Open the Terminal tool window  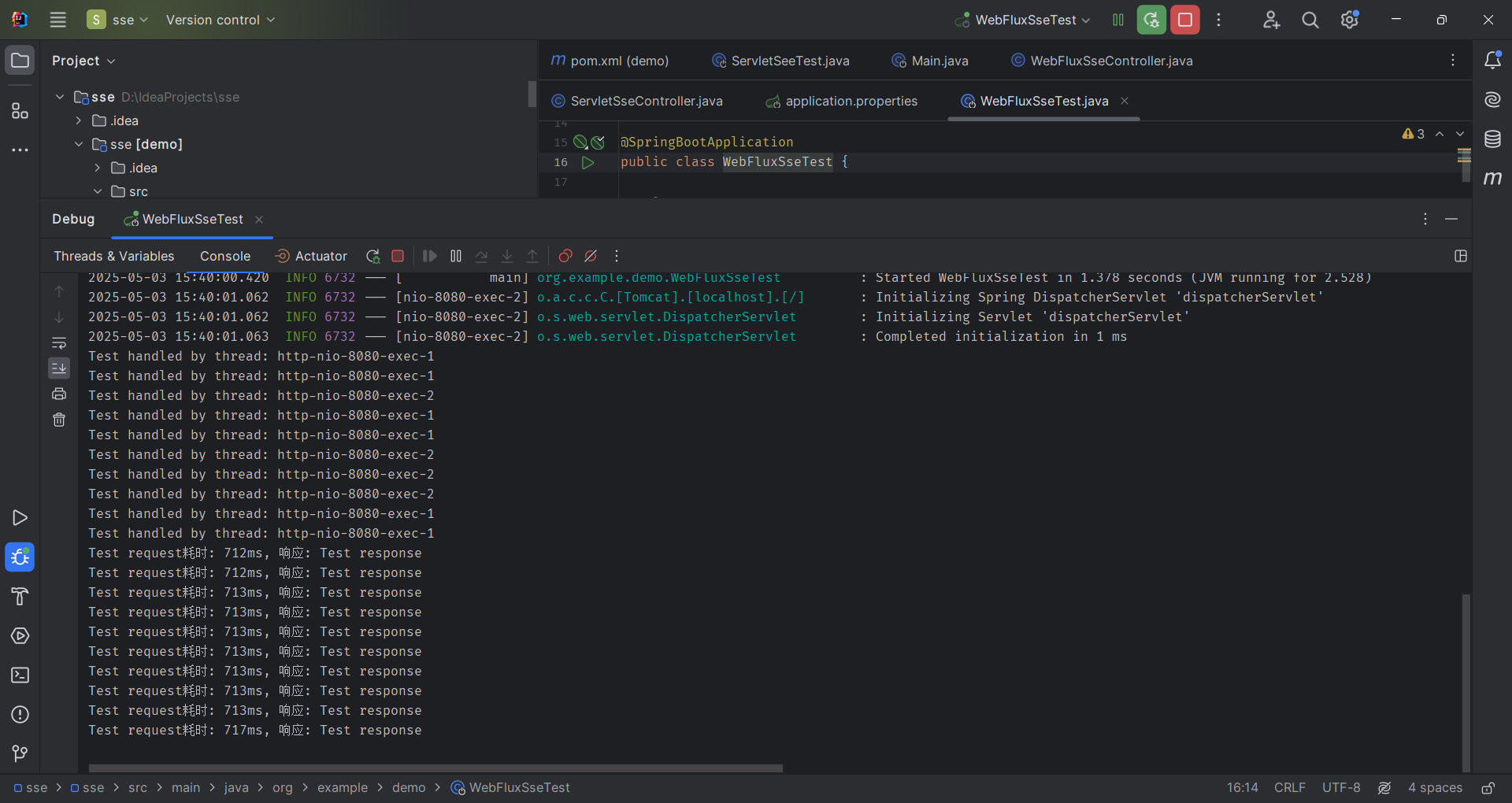20,675
